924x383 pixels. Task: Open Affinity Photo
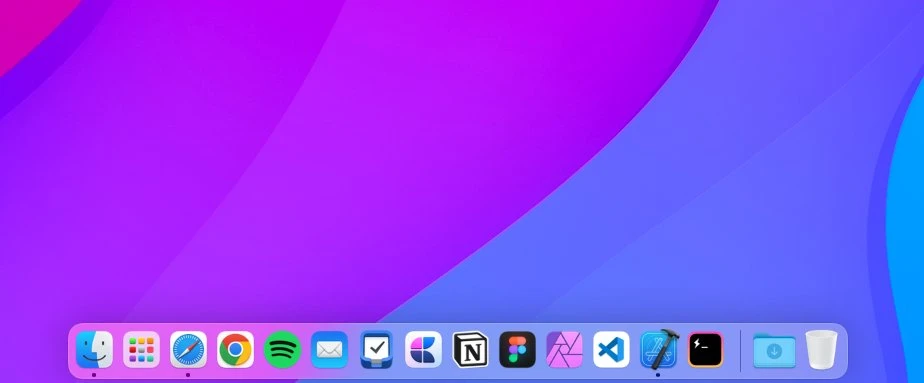tap(565, 349)
